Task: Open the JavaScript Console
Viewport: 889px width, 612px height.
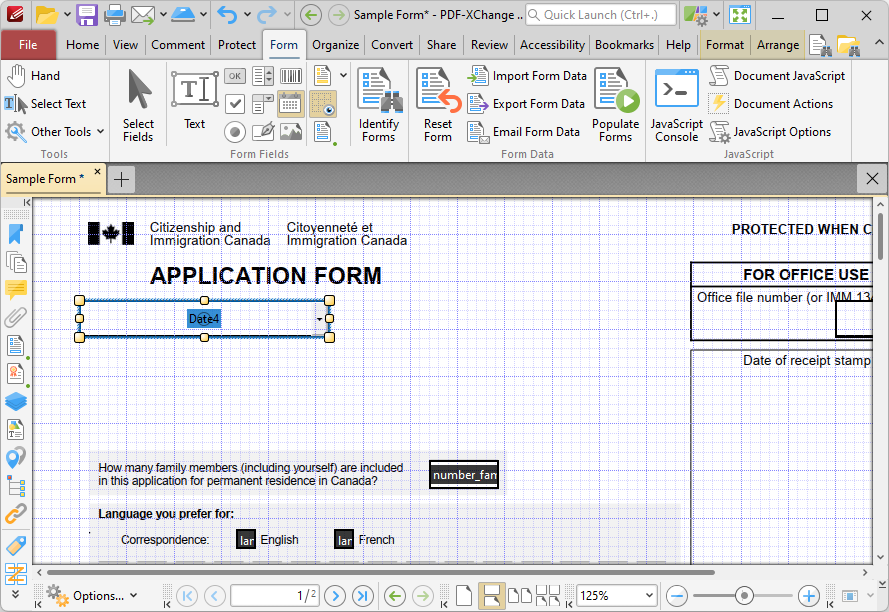Action: [x=676, y=105]
